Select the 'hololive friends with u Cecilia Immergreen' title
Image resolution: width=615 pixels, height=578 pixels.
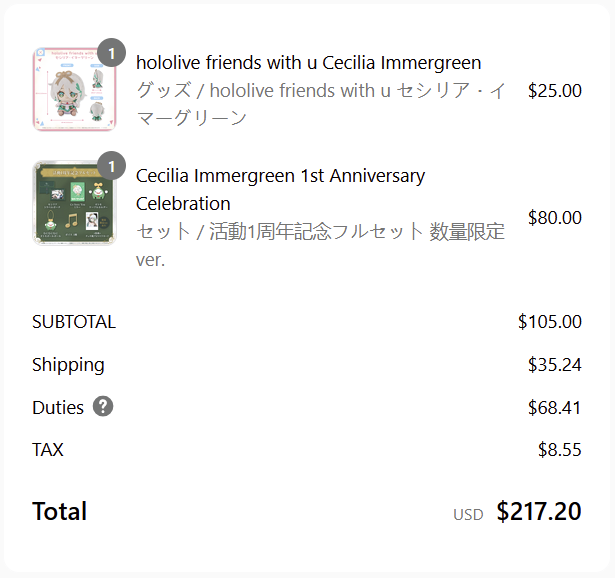coord(308,62)
